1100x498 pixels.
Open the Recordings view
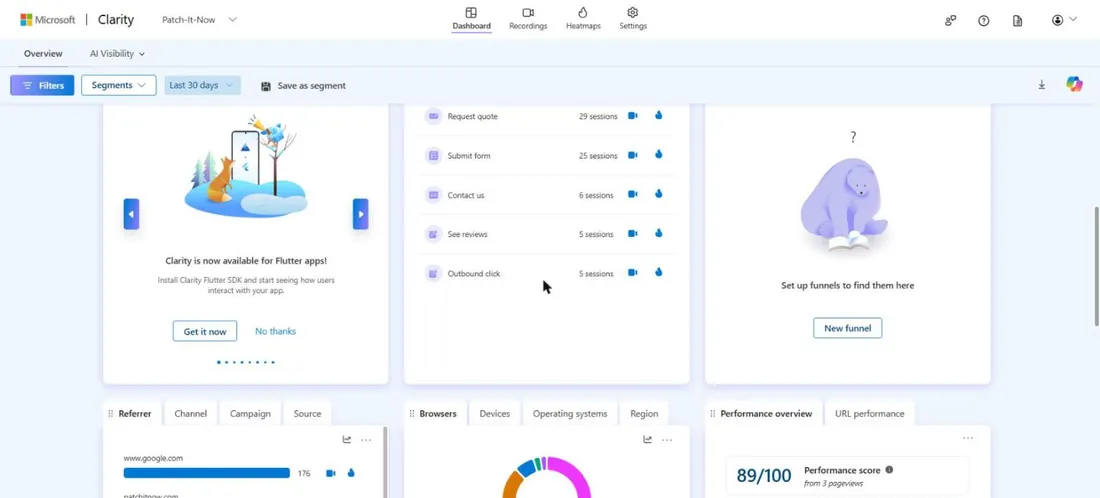[528, 19]
